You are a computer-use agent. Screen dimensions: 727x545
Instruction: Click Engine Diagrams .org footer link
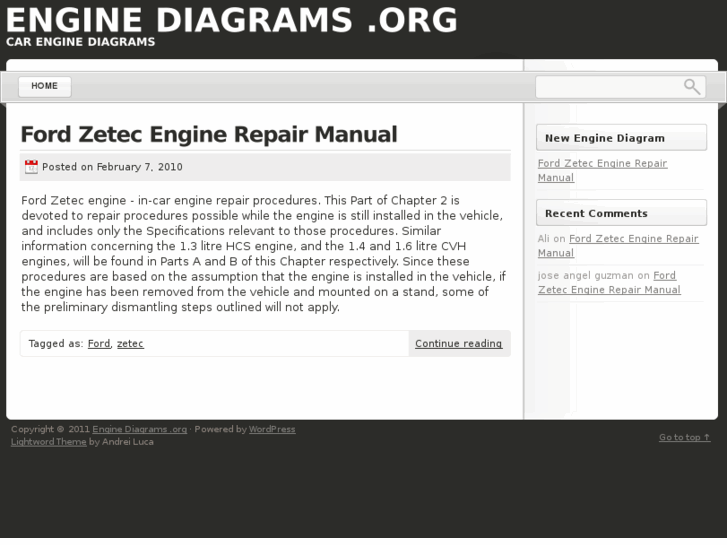coord(140,429)
